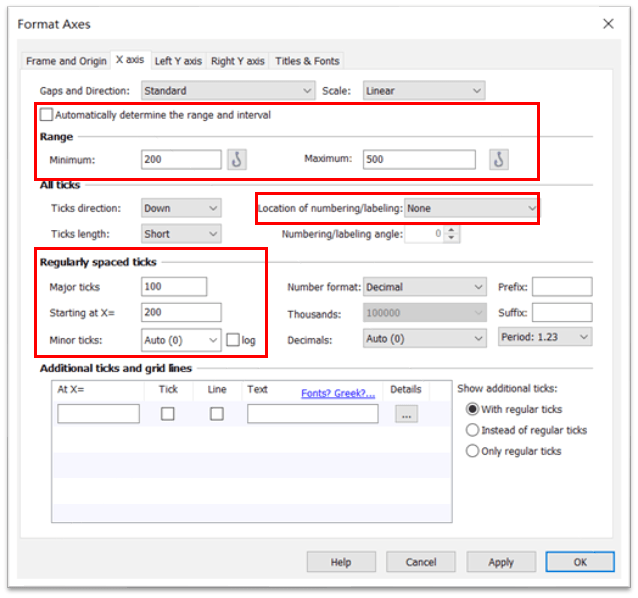The width and height of the screenshot is (638, 598).
Task: Choose Only regular ticks radio button
Action: coord(473,451)
